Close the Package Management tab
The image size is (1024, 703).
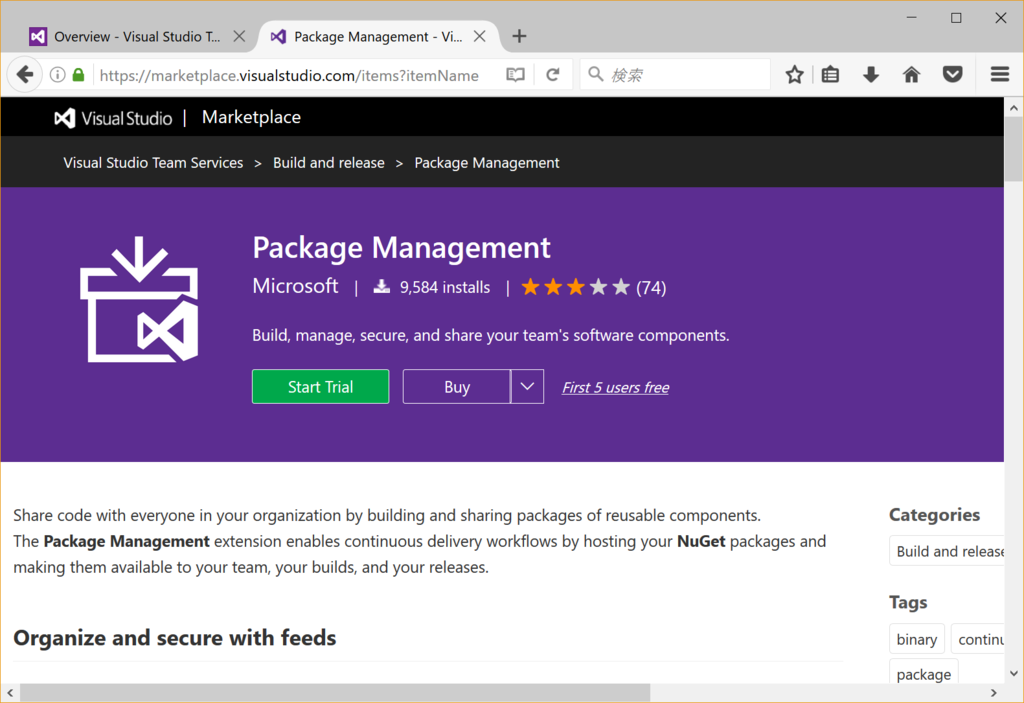479,36
